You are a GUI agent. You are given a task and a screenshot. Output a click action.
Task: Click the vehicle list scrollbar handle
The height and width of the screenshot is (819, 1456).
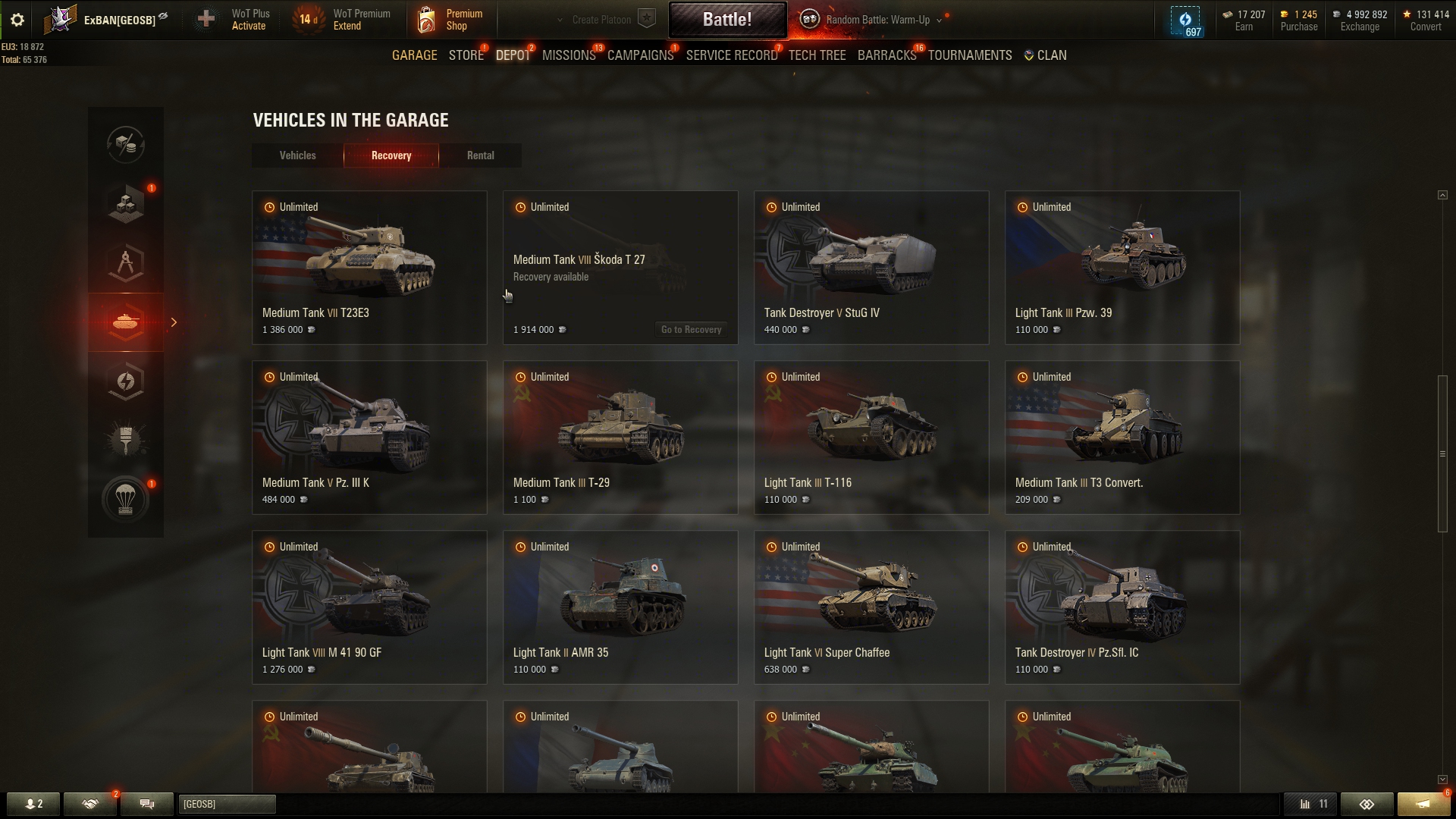1442,453
